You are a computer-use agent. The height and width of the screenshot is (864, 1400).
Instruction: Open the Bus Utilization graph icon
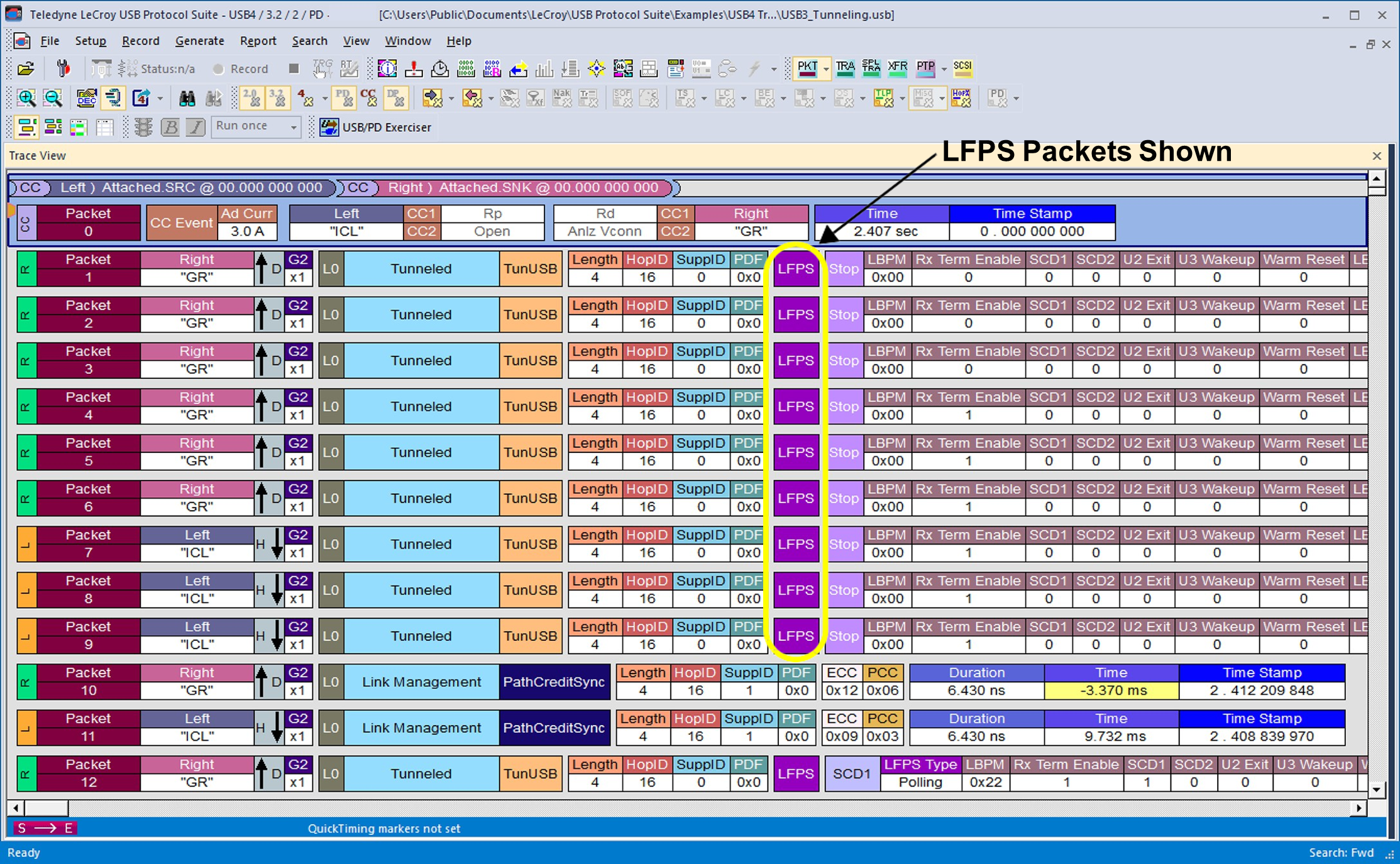point(544,68)
